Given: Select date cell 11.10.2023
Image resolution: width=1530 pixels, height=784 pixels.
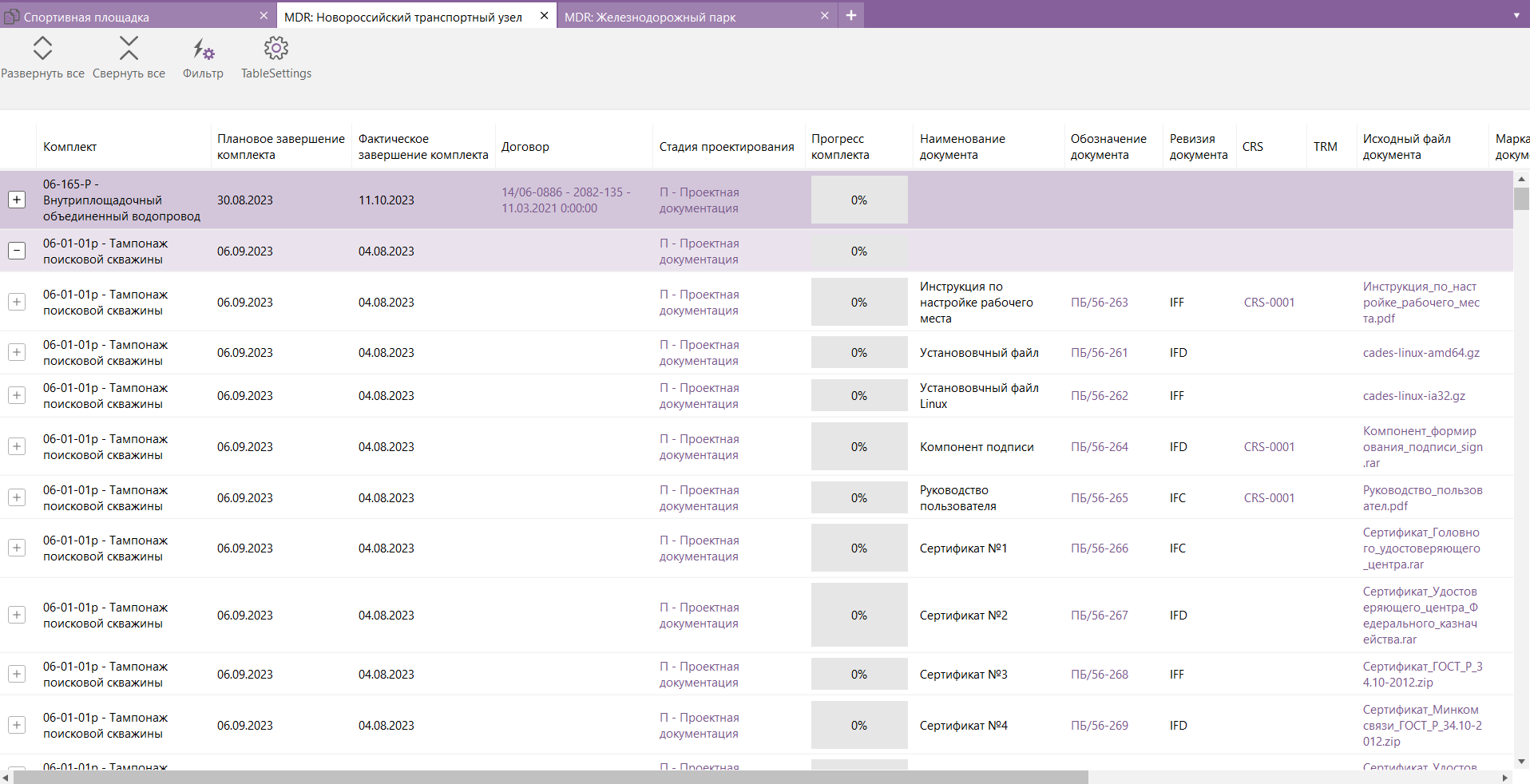Looking at the screenshot, I should coord(386,200).
